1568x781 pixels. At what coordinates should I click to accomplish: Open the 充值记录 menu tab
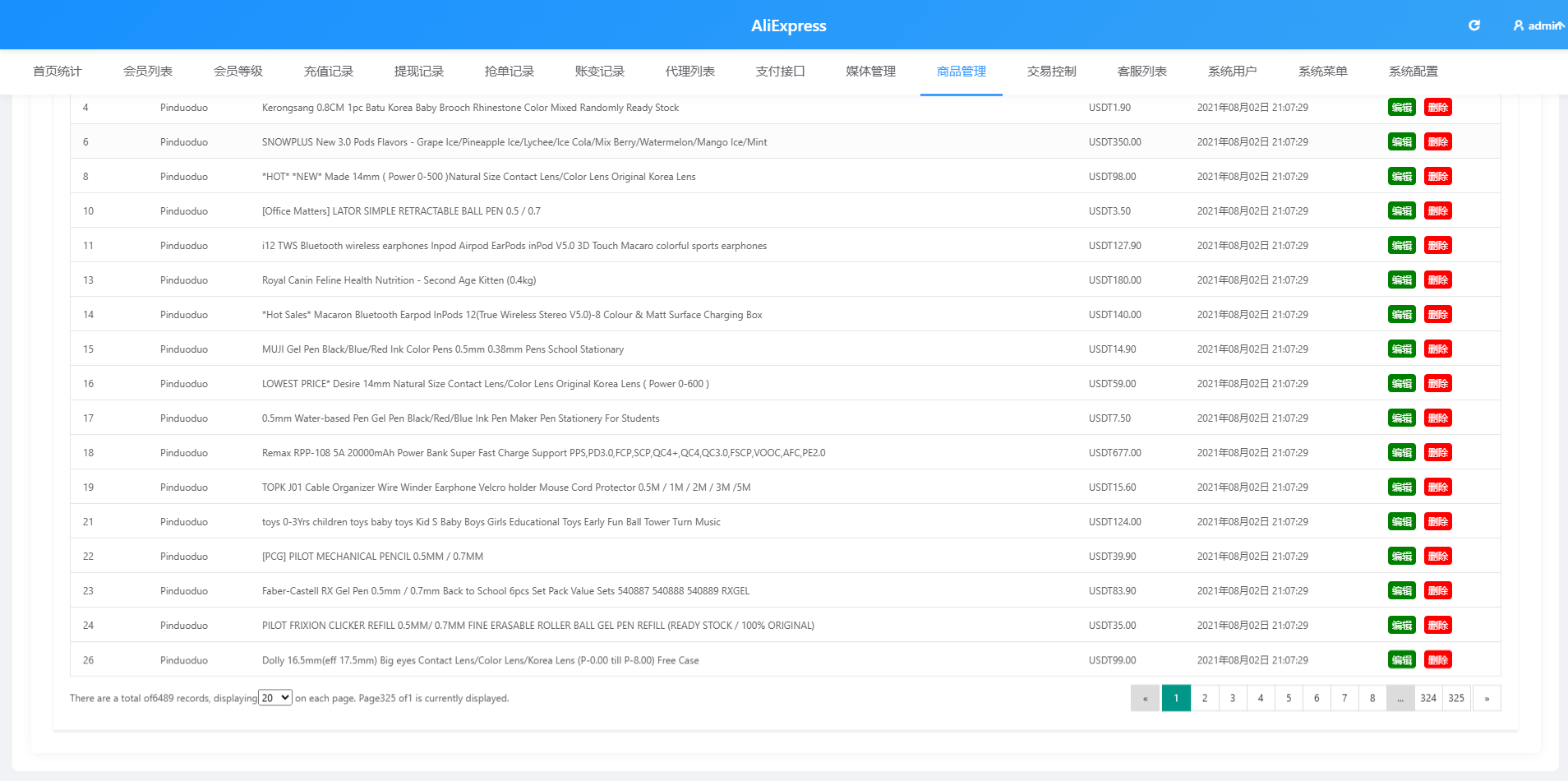(329, 72)
